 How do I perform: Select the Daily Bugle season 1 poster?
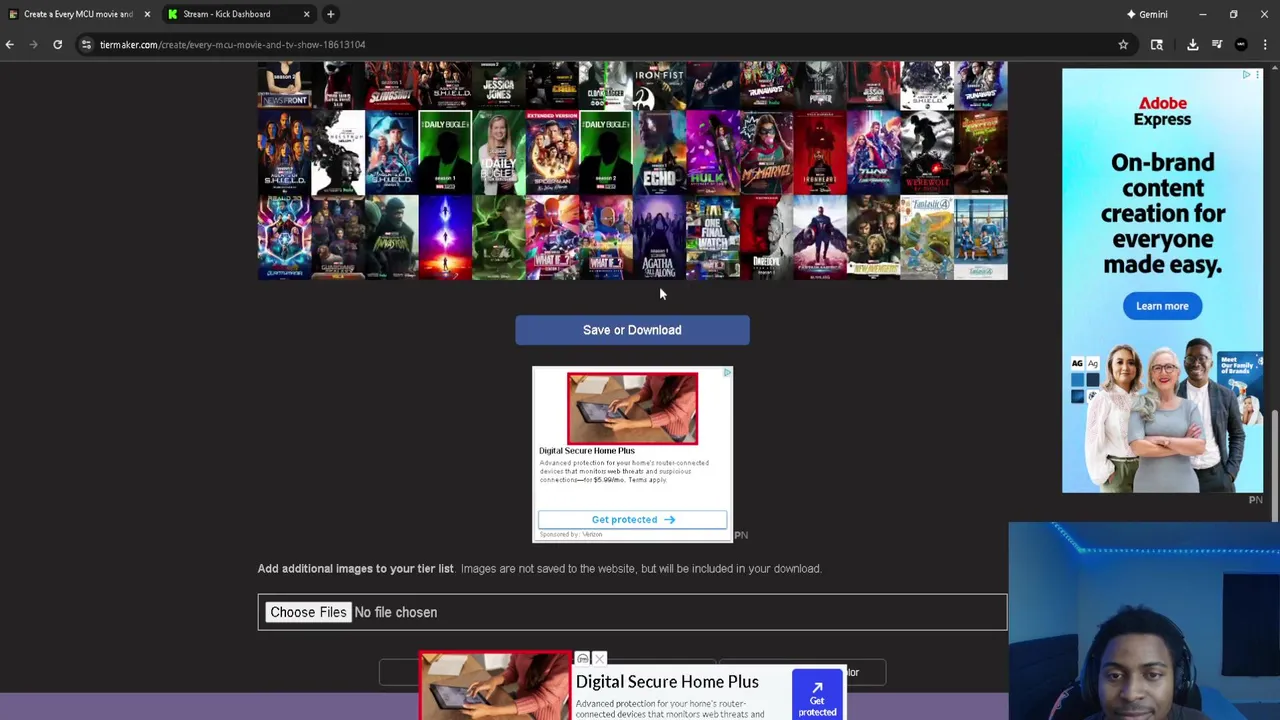[445, 153]
